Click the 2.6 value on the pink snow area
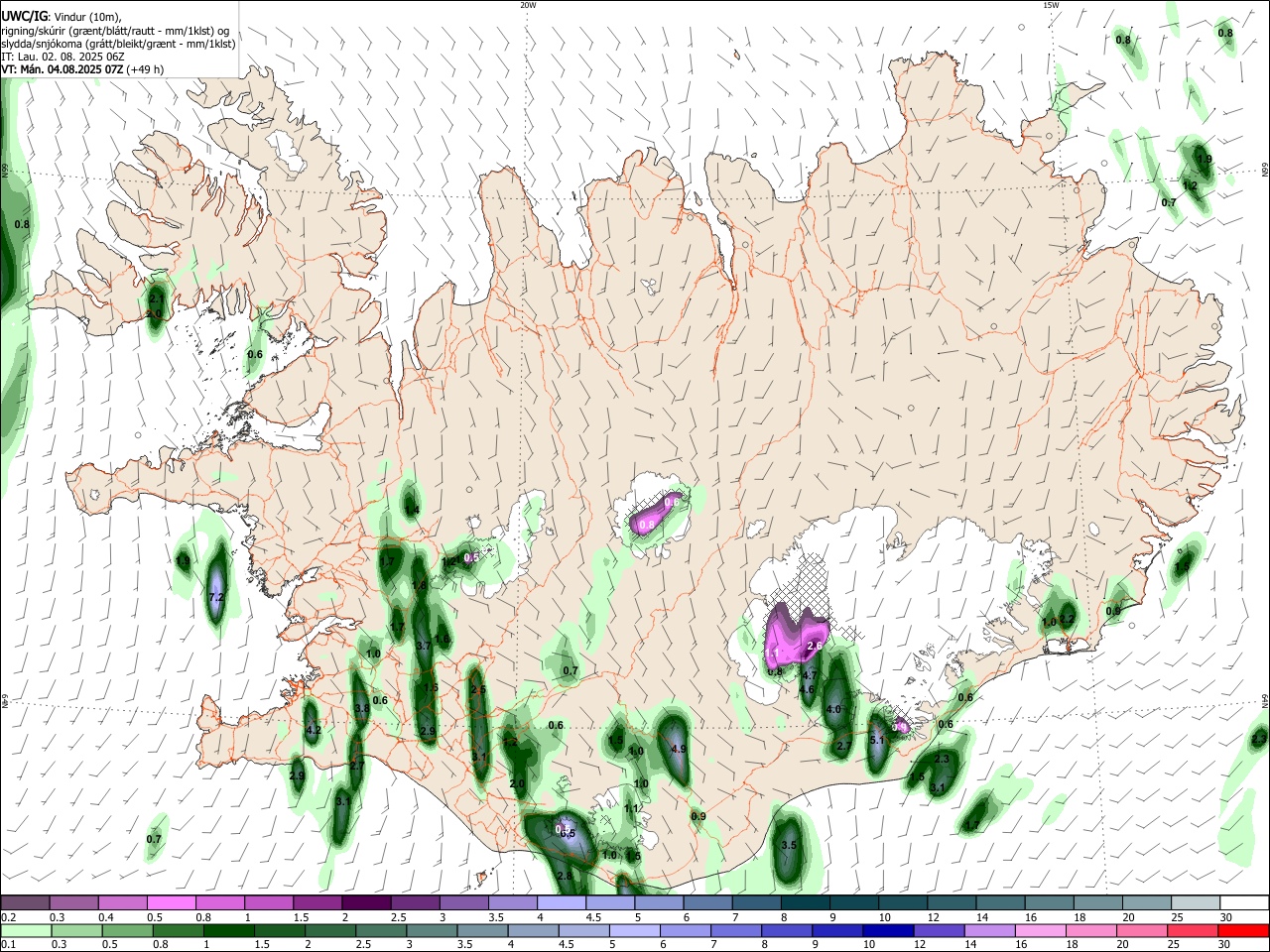 [816, 646]
